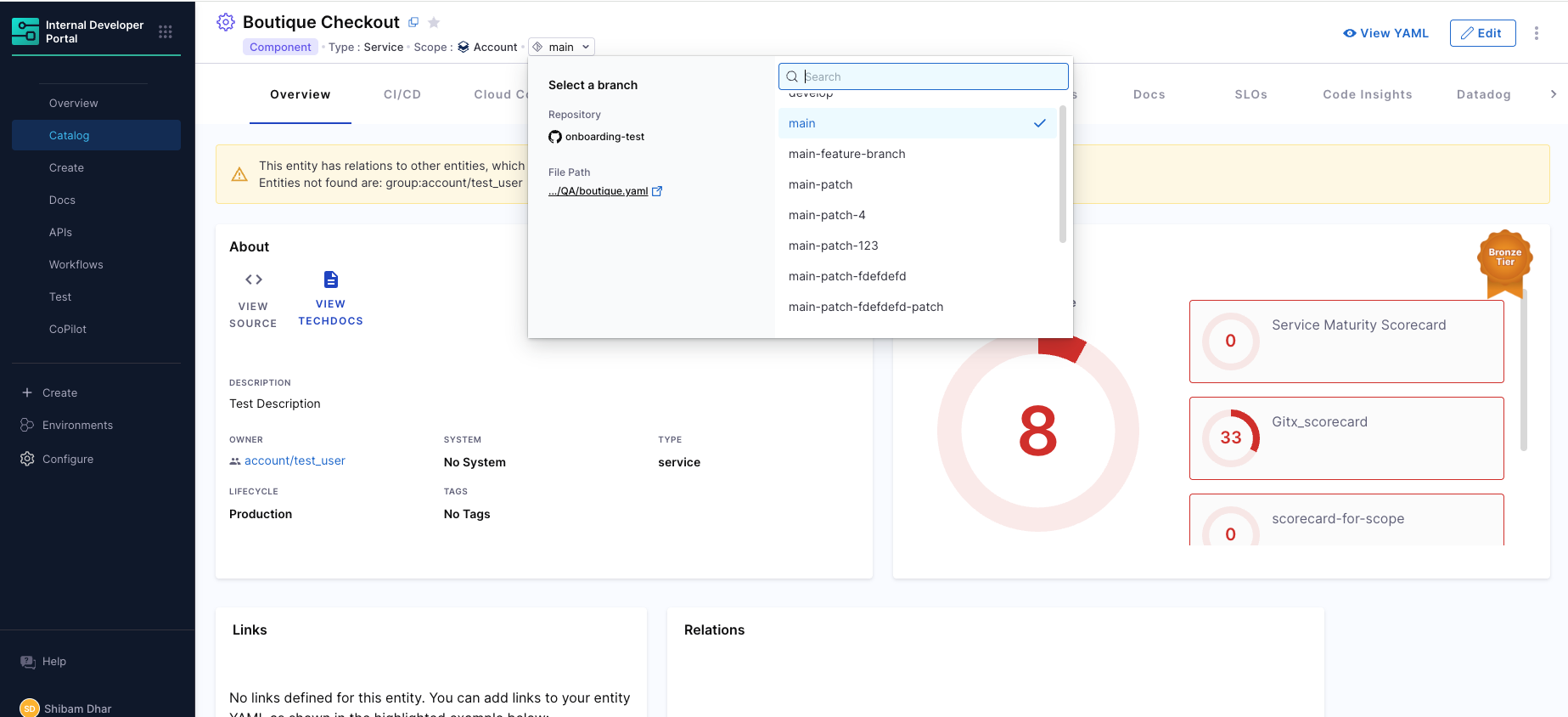Click the Edit button
1568x717 pixels.
pyautogui.click(x=1482, y=33)
